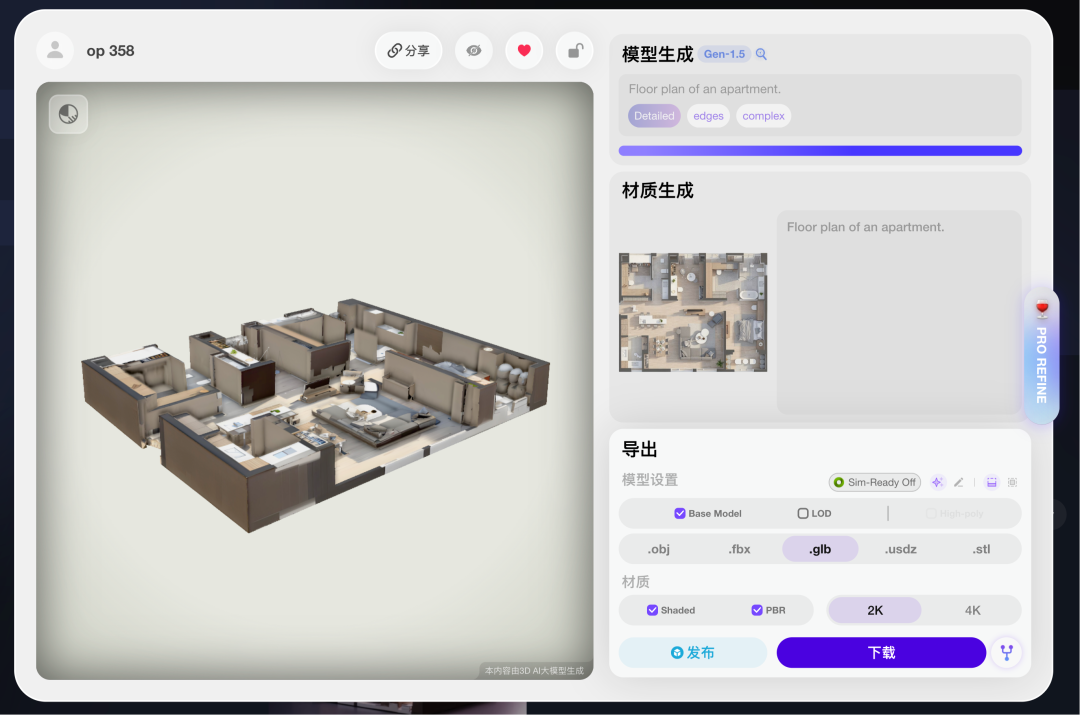Select the .glb export format

tap(820, 549)
